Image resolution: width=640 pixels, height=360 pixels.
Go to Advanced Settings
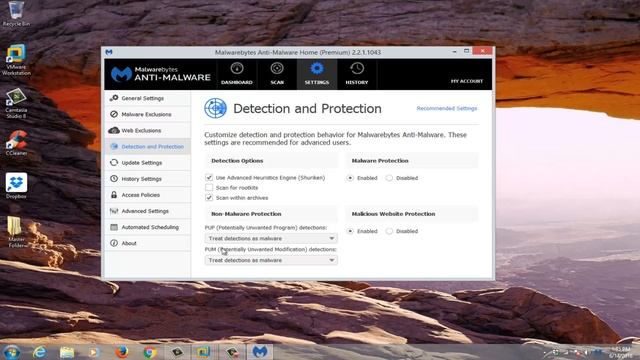[145, 211]
